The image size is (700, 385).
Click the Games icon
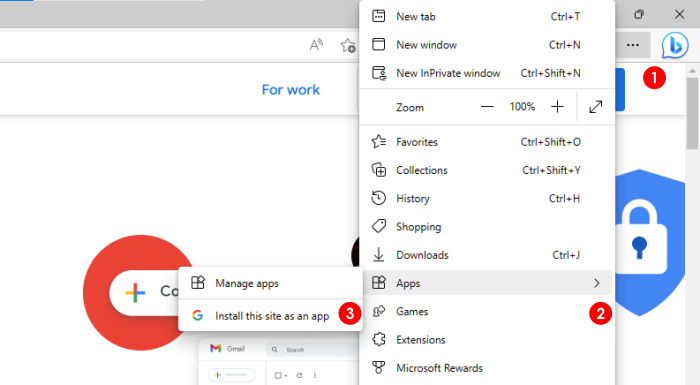[379, 311]
